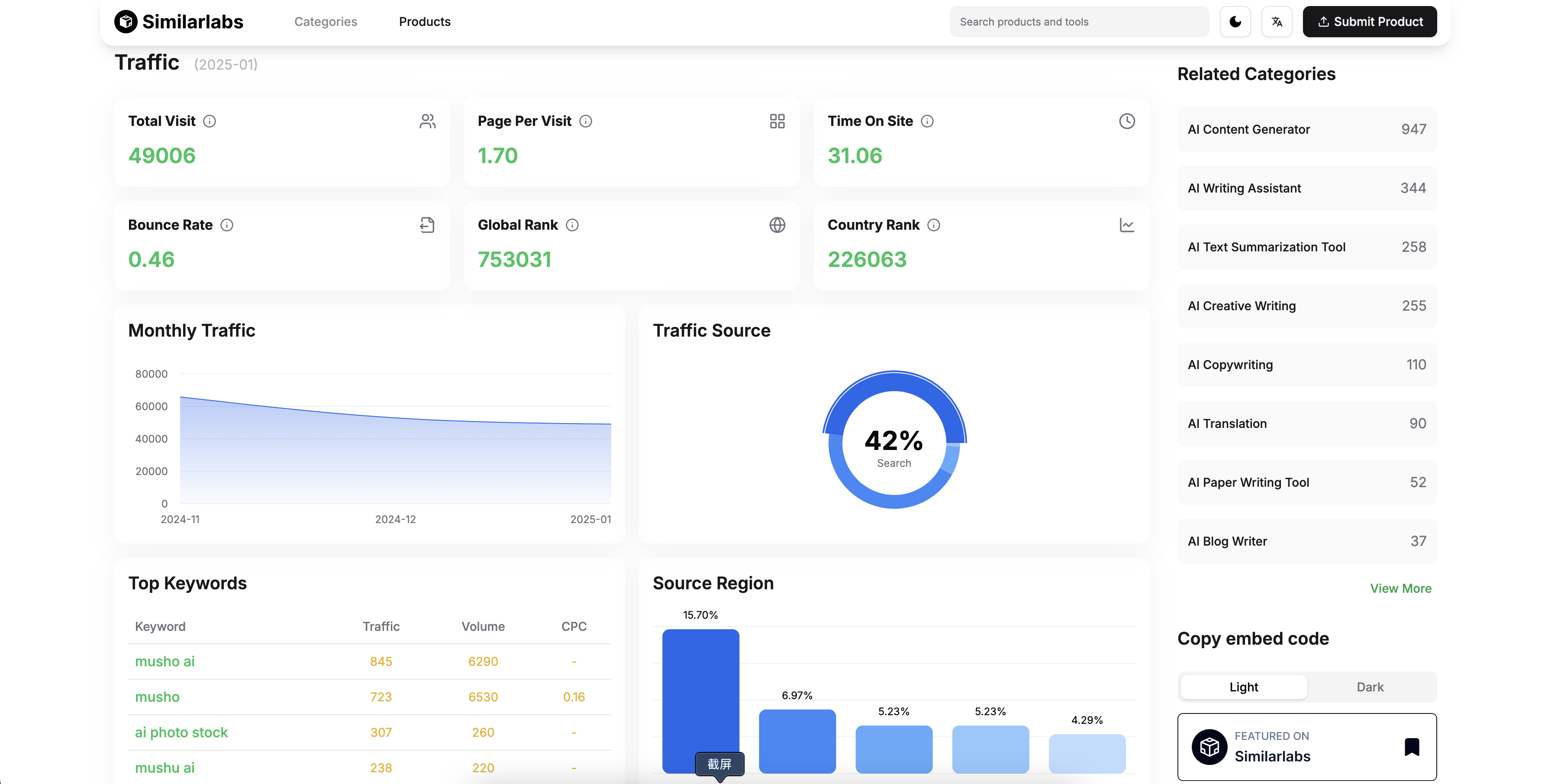Open the AI Text Summarization Tool category
Screen dimensions: 1548x784
point(1306,247)
